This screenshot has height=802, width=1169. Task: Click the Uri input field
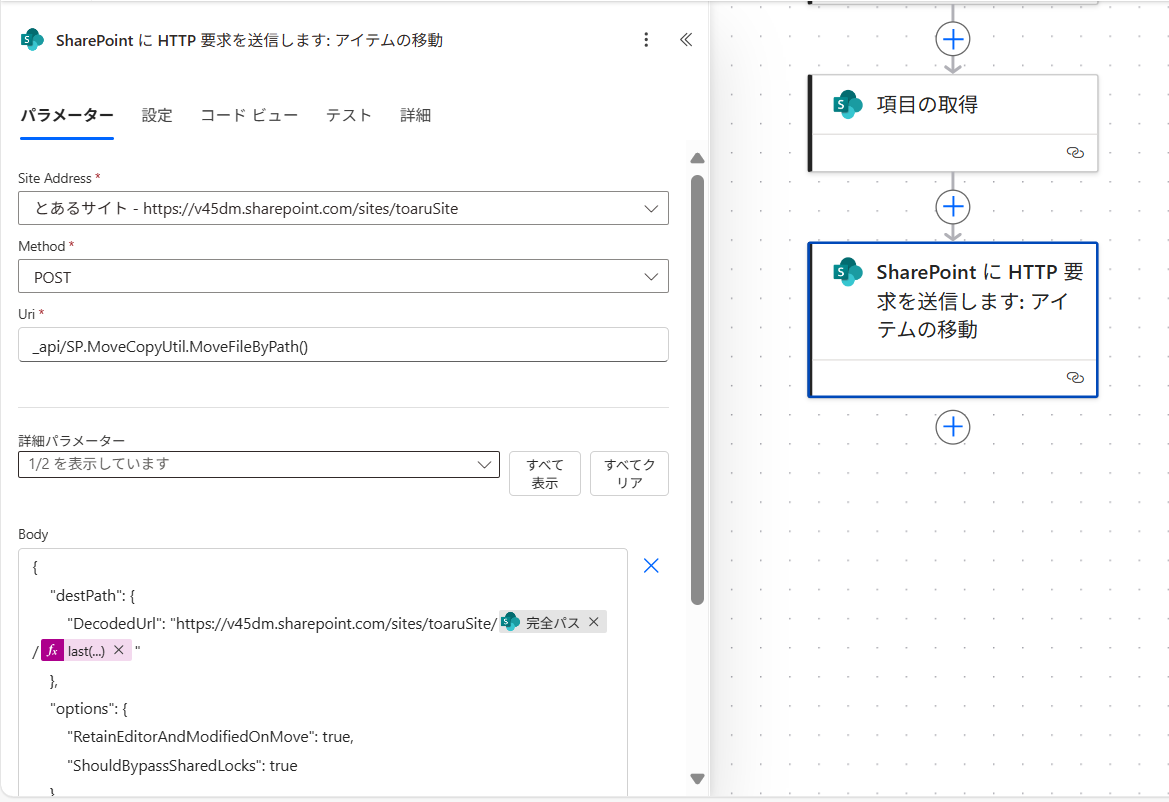343,345
